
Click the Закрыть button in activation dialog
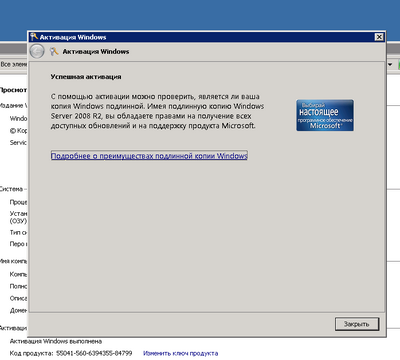[357, 324]
